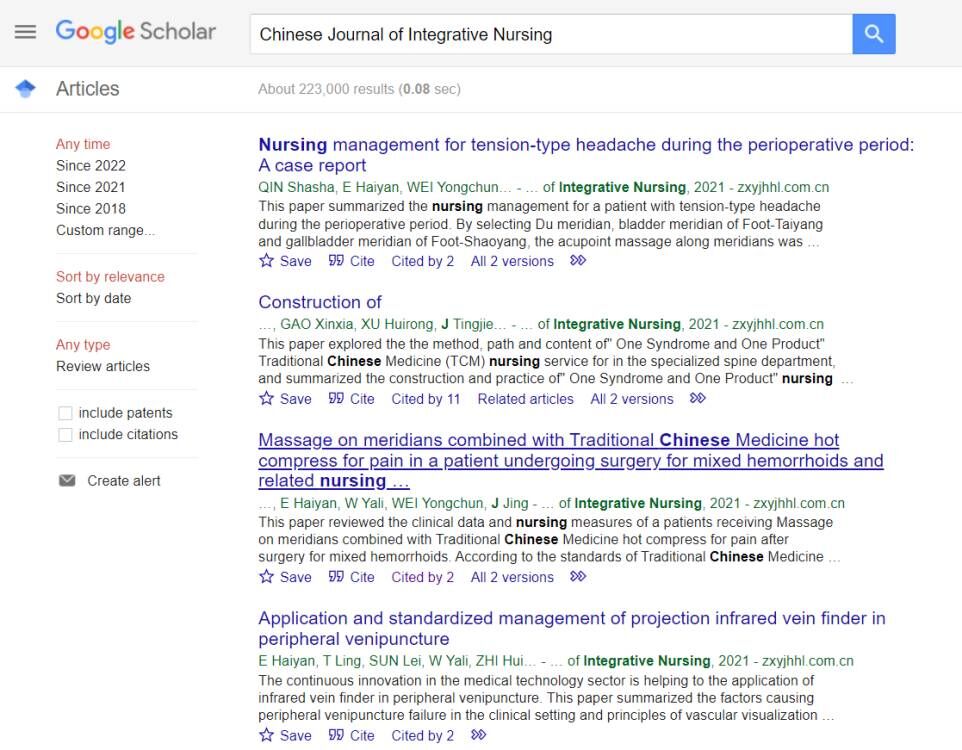Click the search field with Chinese Journal query

(551, 34)
